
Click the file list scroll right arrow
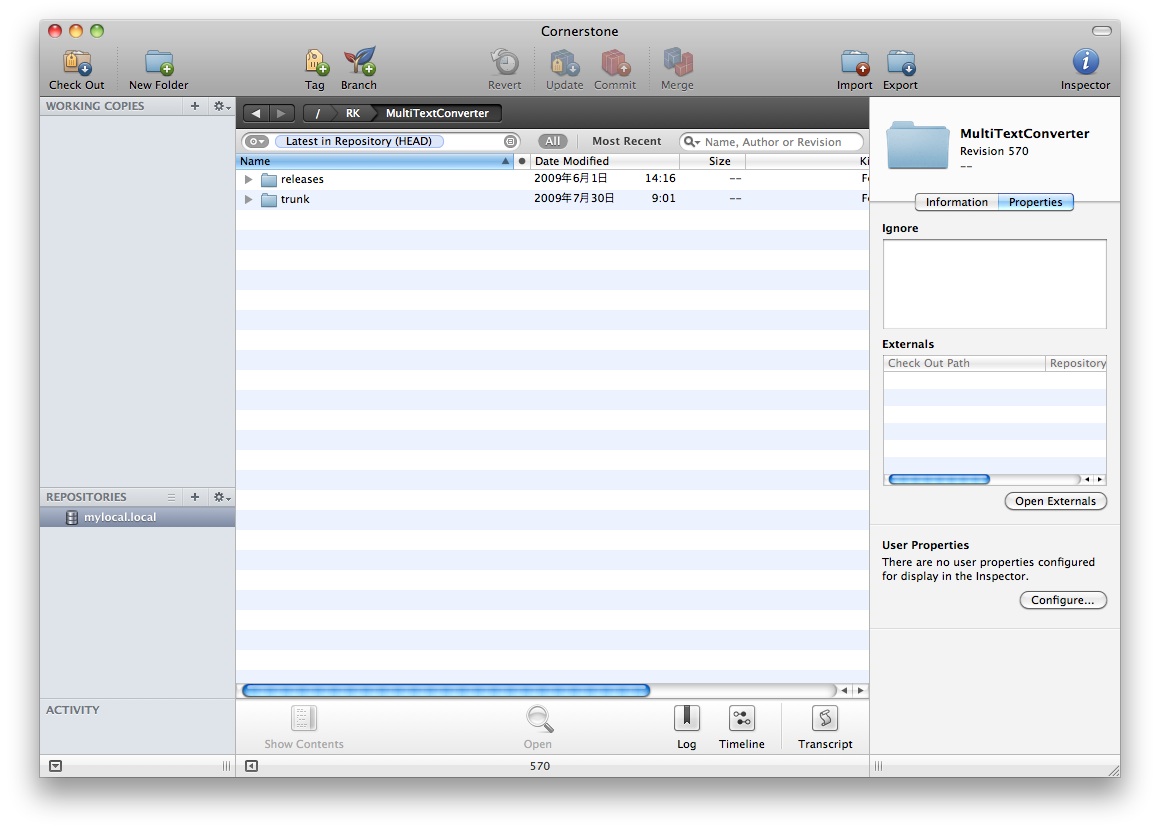pyautogui.click(x=860, y=690)
